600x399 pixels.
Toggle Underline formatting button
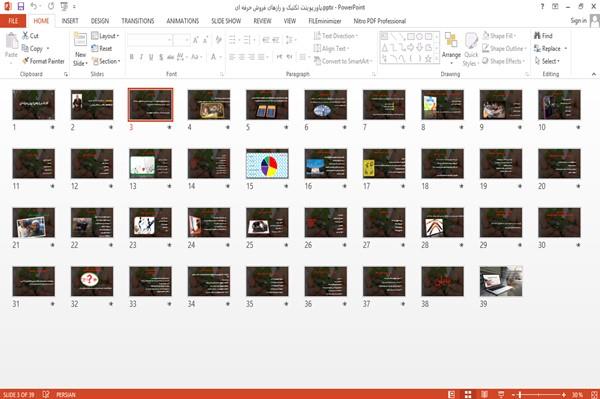pos(151,57)
